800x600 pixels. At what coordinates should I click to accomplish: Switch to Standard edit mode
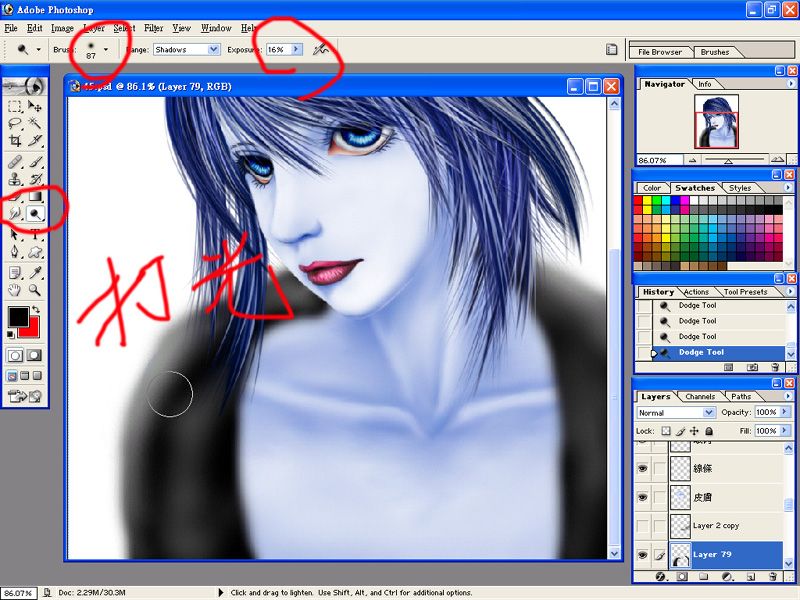15,355
